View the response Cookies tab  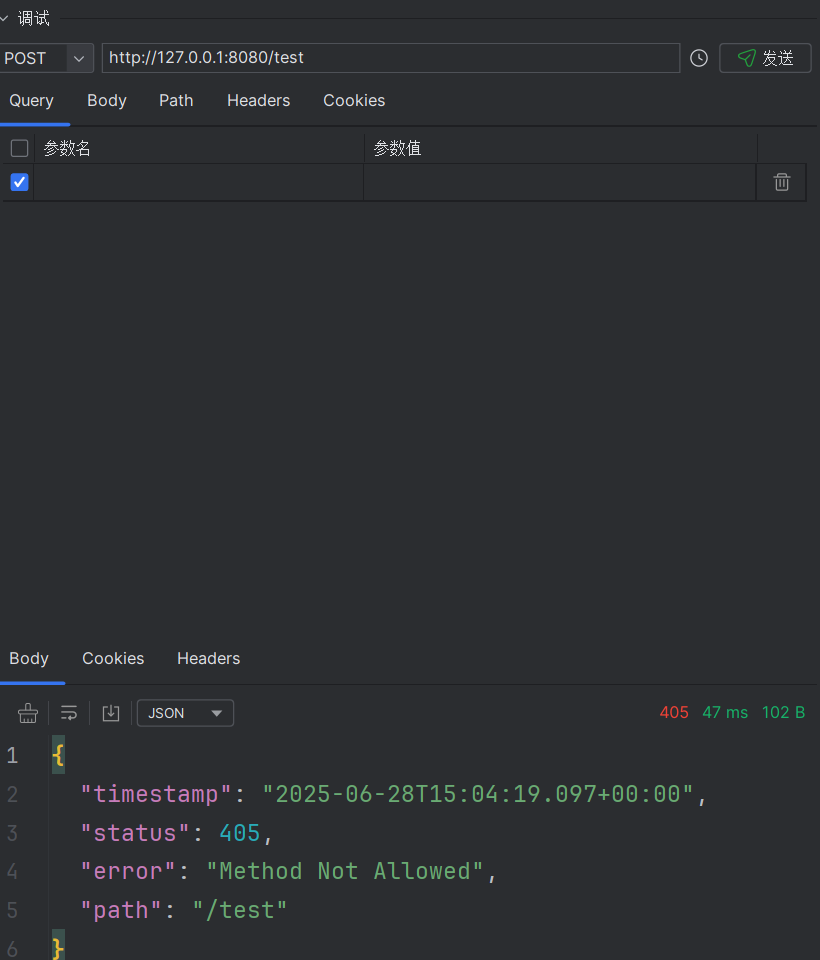[113, 658]
